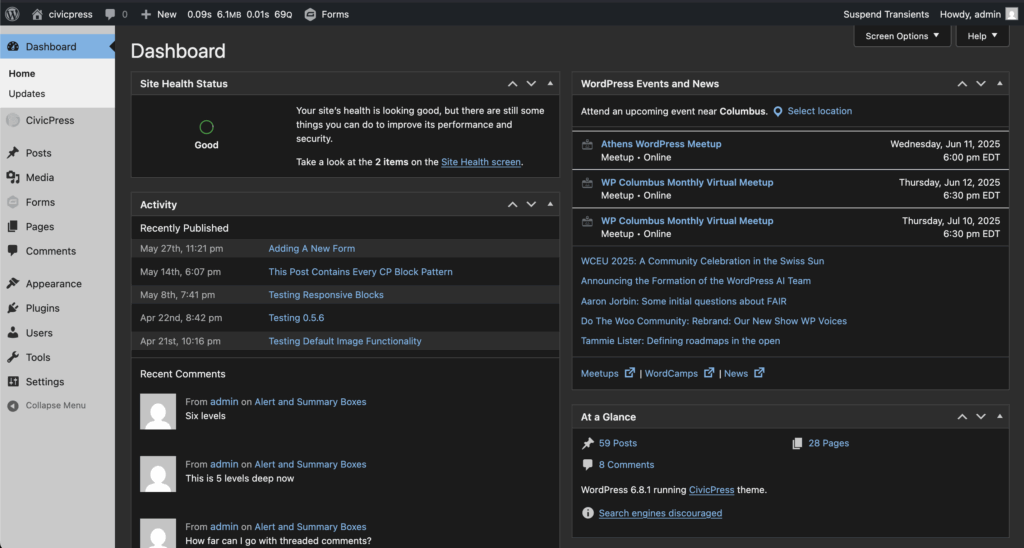
Task: Open the Home submenu item
Action: pyautogui.click(x=22, y=74)
